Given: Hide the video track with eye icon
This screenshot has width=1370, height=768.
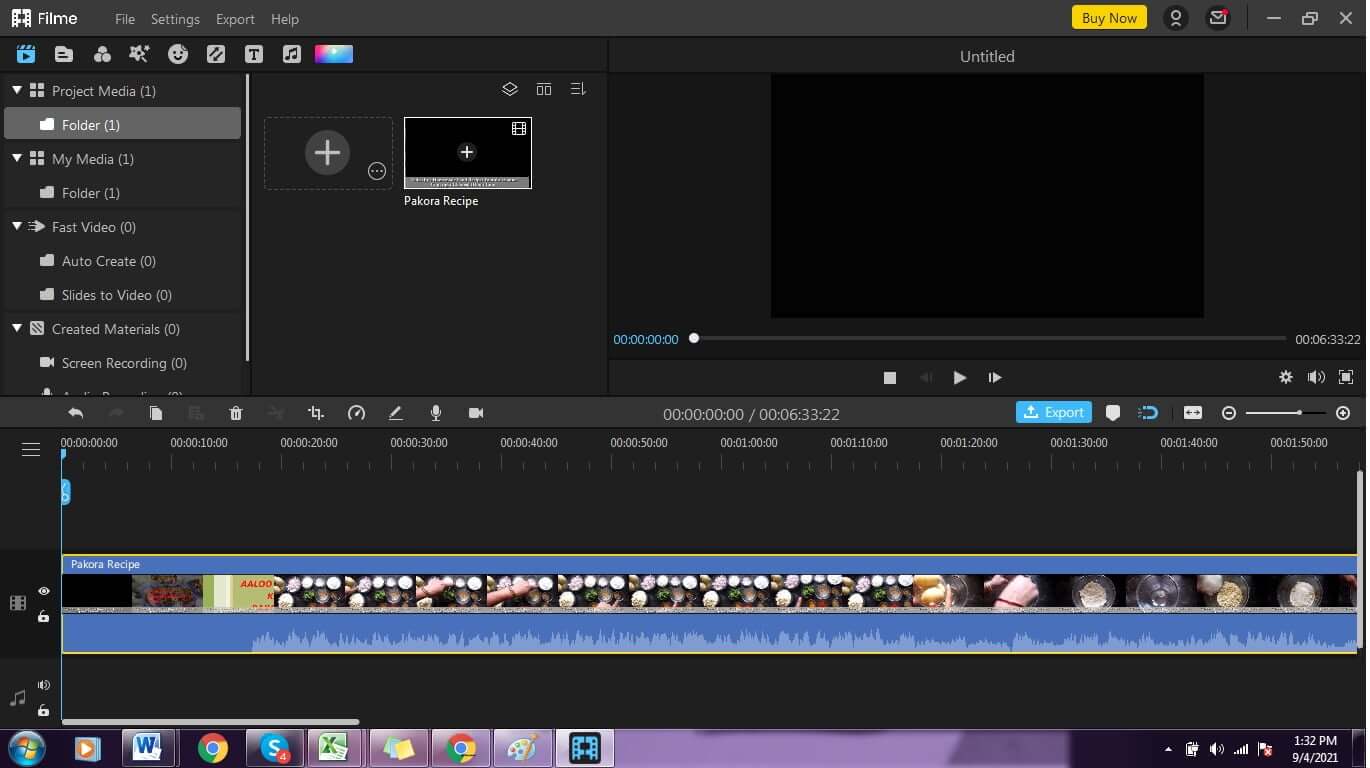Looking at the screenshot, I should (44, 591).
